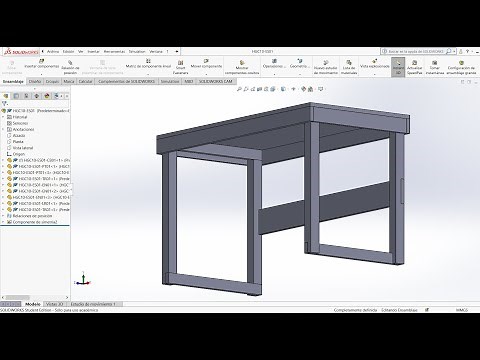Launch Smart Fasteners tool

(180, 67)
